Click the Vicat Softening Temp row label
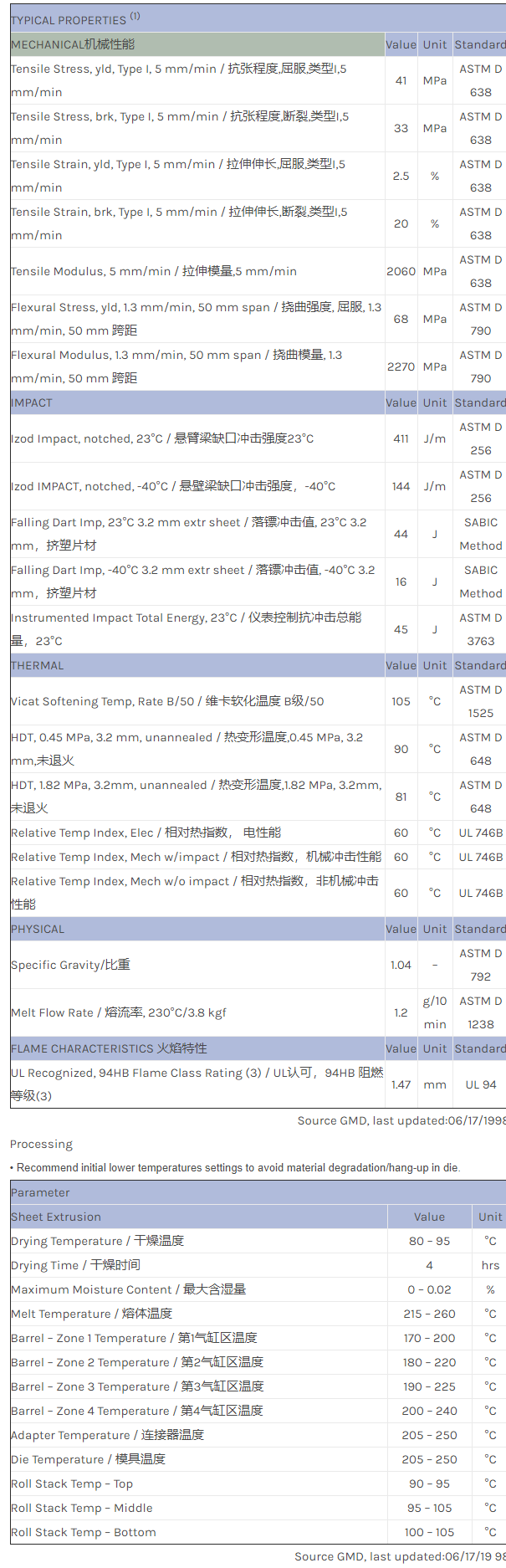This screenshot has width=506, height=1568. [167, 701]
